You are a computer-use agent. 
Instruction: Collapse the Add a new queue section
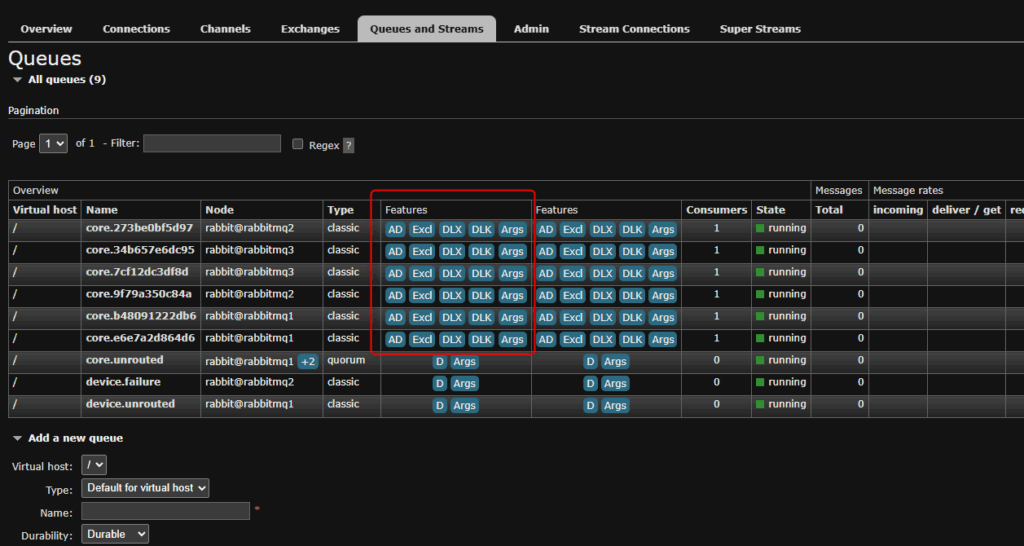tap(17, 438)
